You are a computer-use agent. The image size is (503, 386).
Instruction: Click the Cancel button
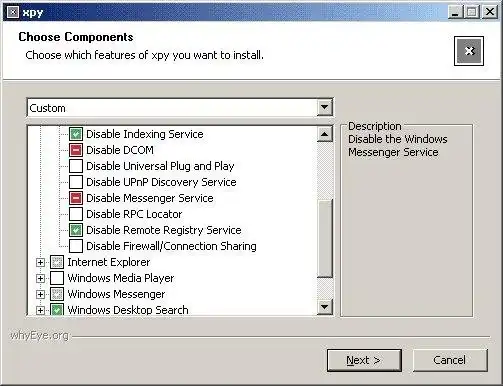click(450, 360)
